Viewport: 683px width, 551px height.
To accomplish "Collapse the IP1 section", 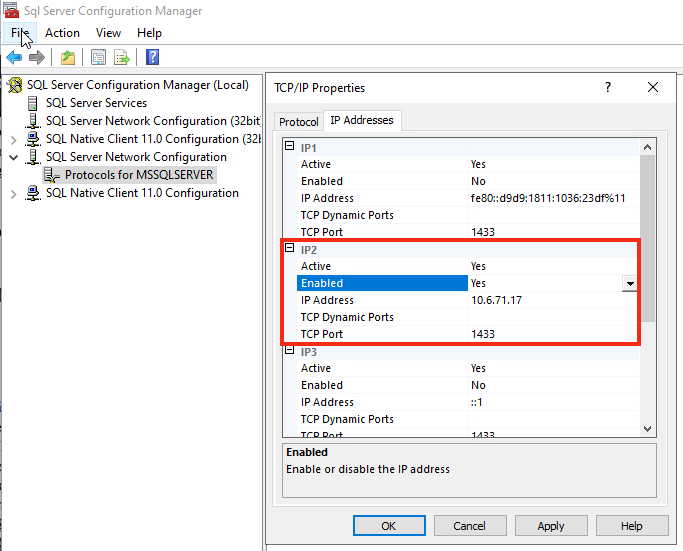I will [x=290, y=146].
